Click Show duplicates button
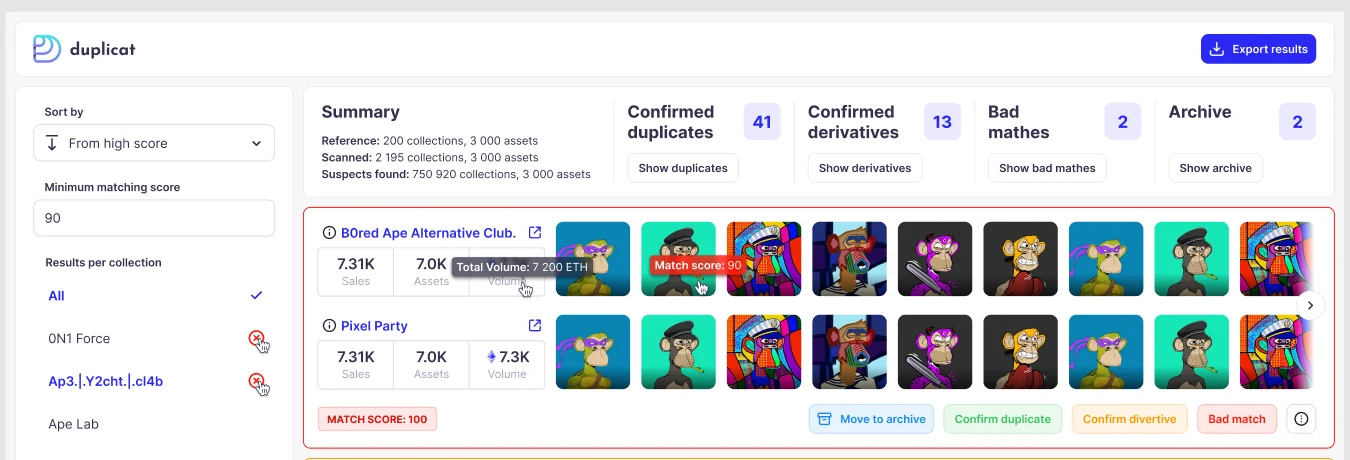The height and width of the screenshot is (460, 1350). (683, 168)
